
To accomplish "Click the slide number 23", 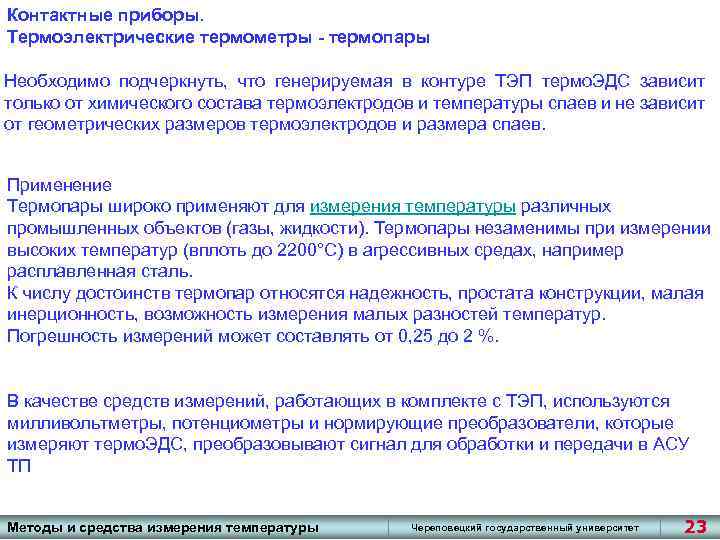I will coord(695,527).
